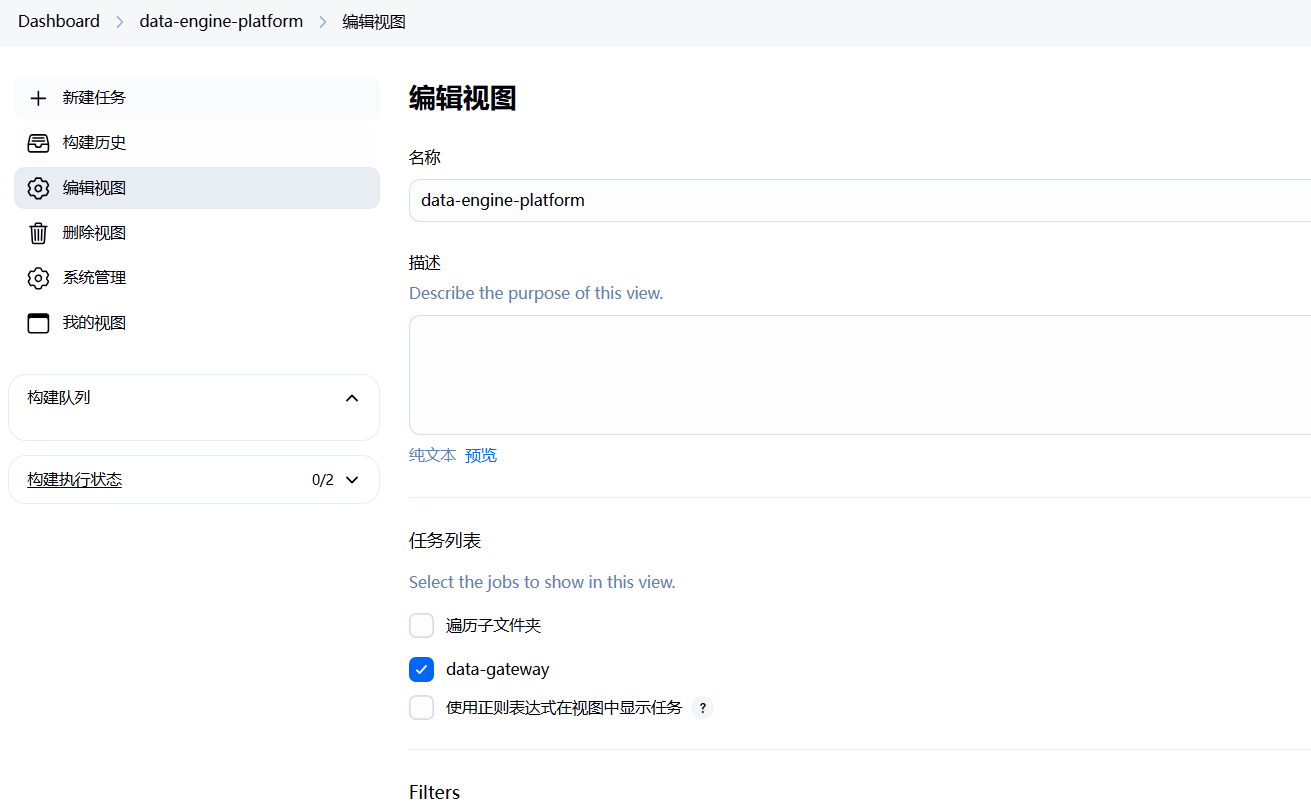
Task: Open the 构建执行状态 link
Action: [x=75, y=480]
